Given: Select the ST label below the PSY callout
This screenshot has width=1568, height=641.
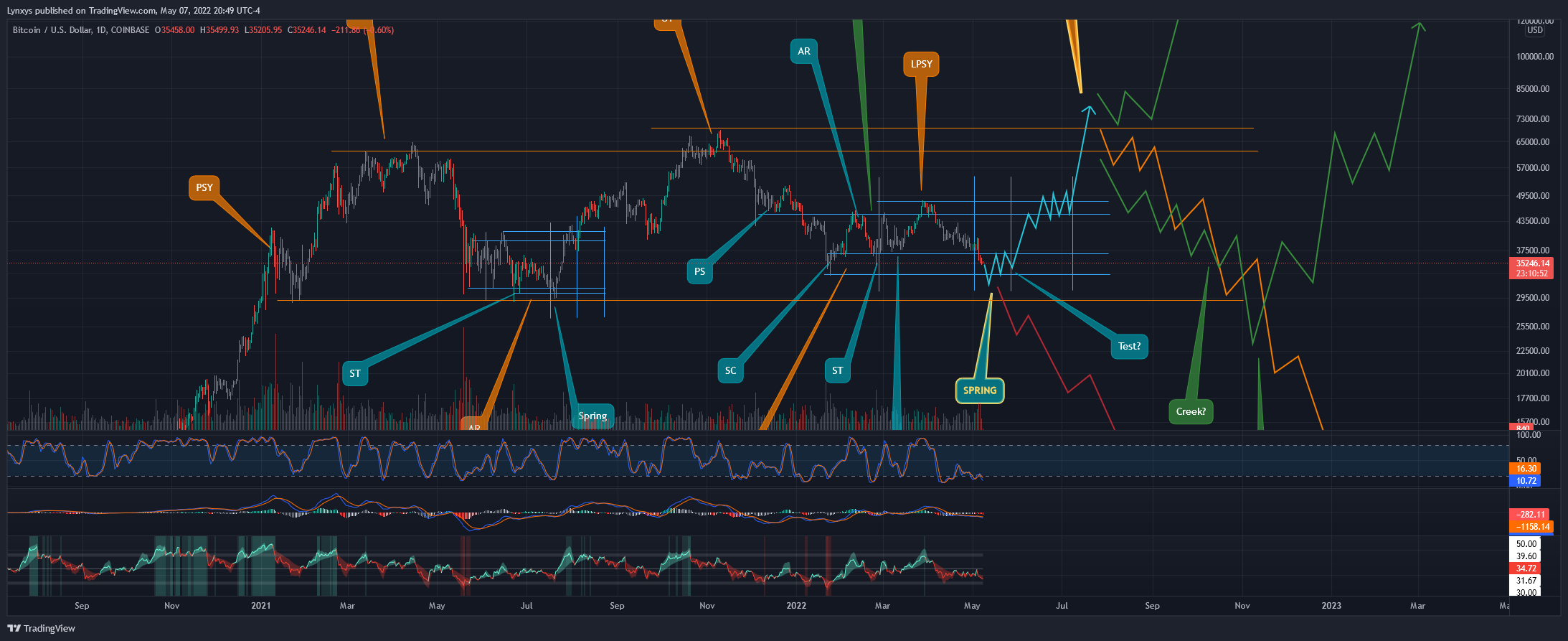Looking at the screenshot, I should click(x=355, y=373).
